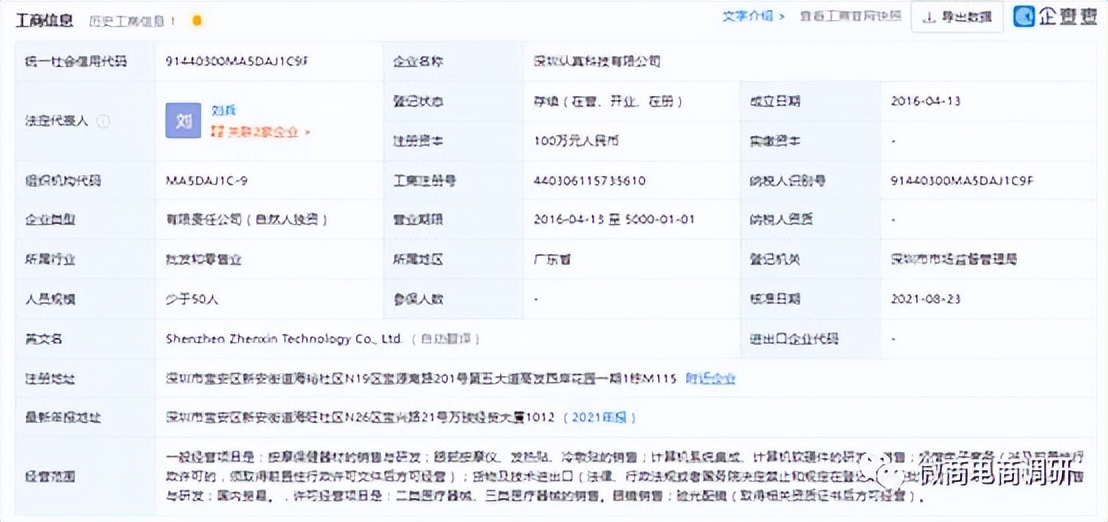Viewport: 1108px width, 522px height.
Task: Open the 关联2家企业 link
Action: click(261, 131)
